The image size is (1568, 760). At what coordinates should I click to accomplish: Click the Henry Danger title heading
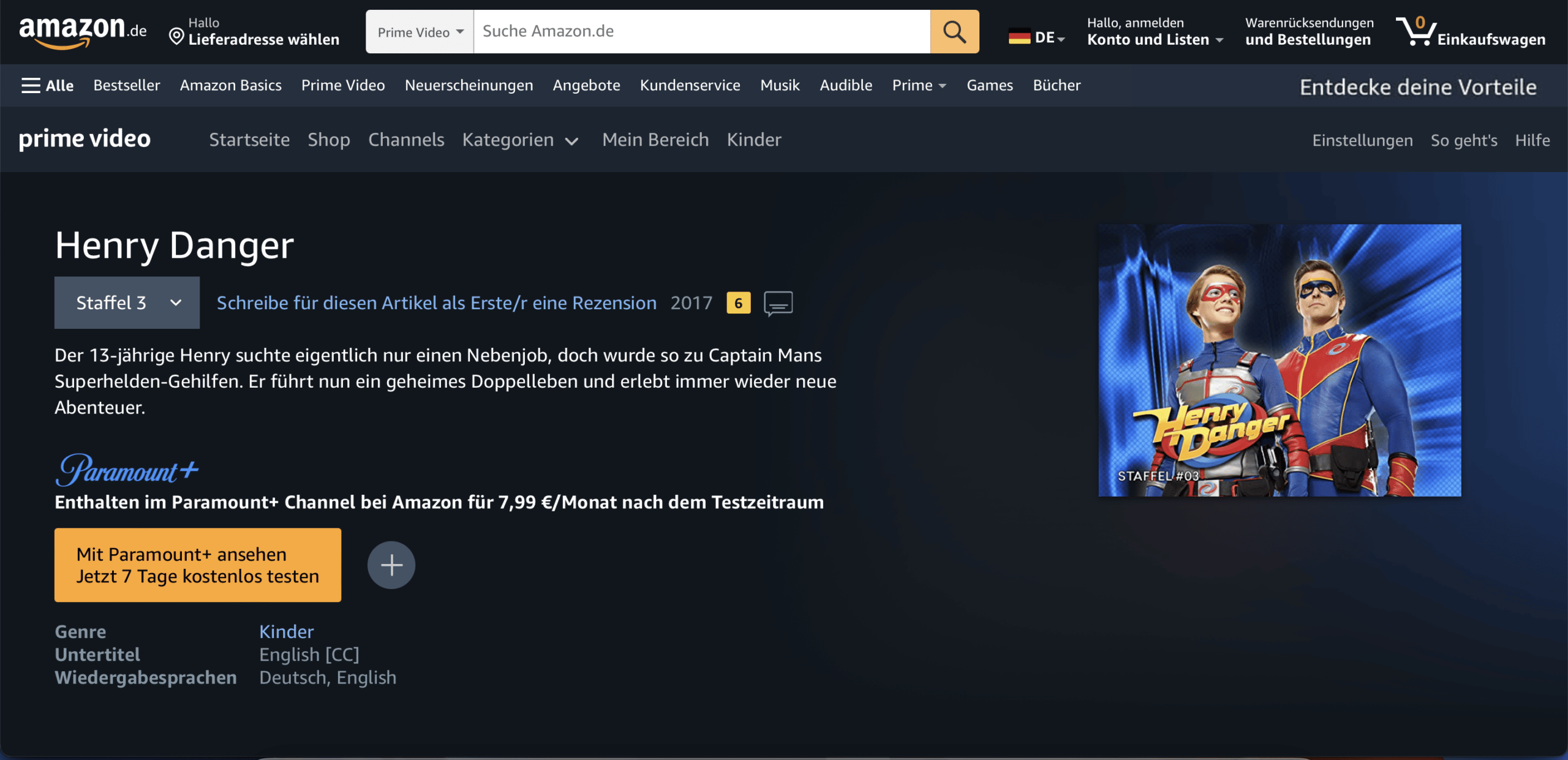tap(175, 245)
